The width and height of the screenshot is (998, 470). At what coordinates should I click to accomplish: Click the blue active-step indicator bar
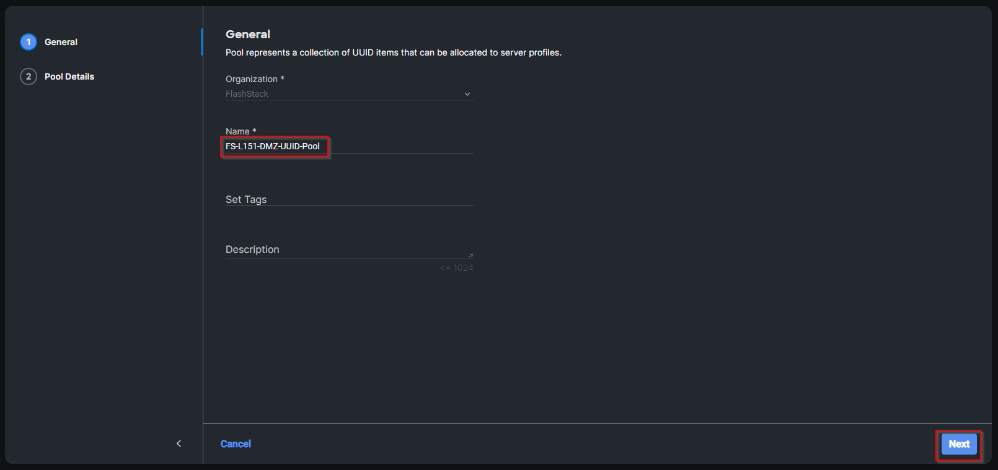click(x=202, y=42)
